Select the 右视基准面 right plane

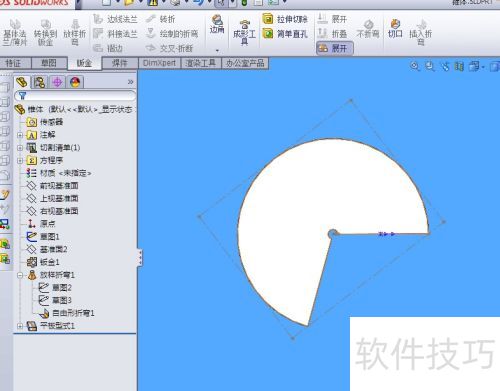pos(53,211)
